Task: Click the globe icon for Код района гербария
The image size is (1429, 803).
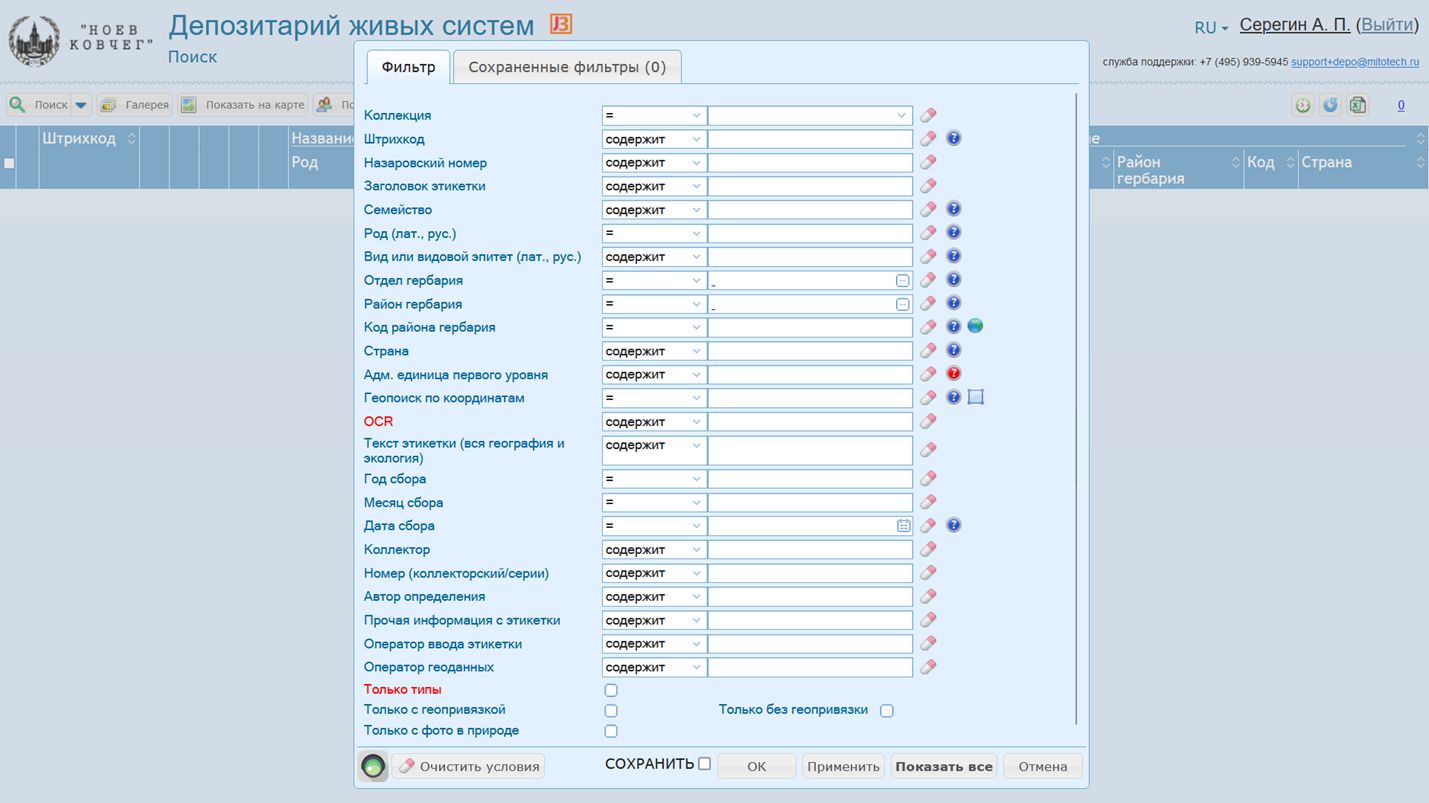Action: point(975,326)
